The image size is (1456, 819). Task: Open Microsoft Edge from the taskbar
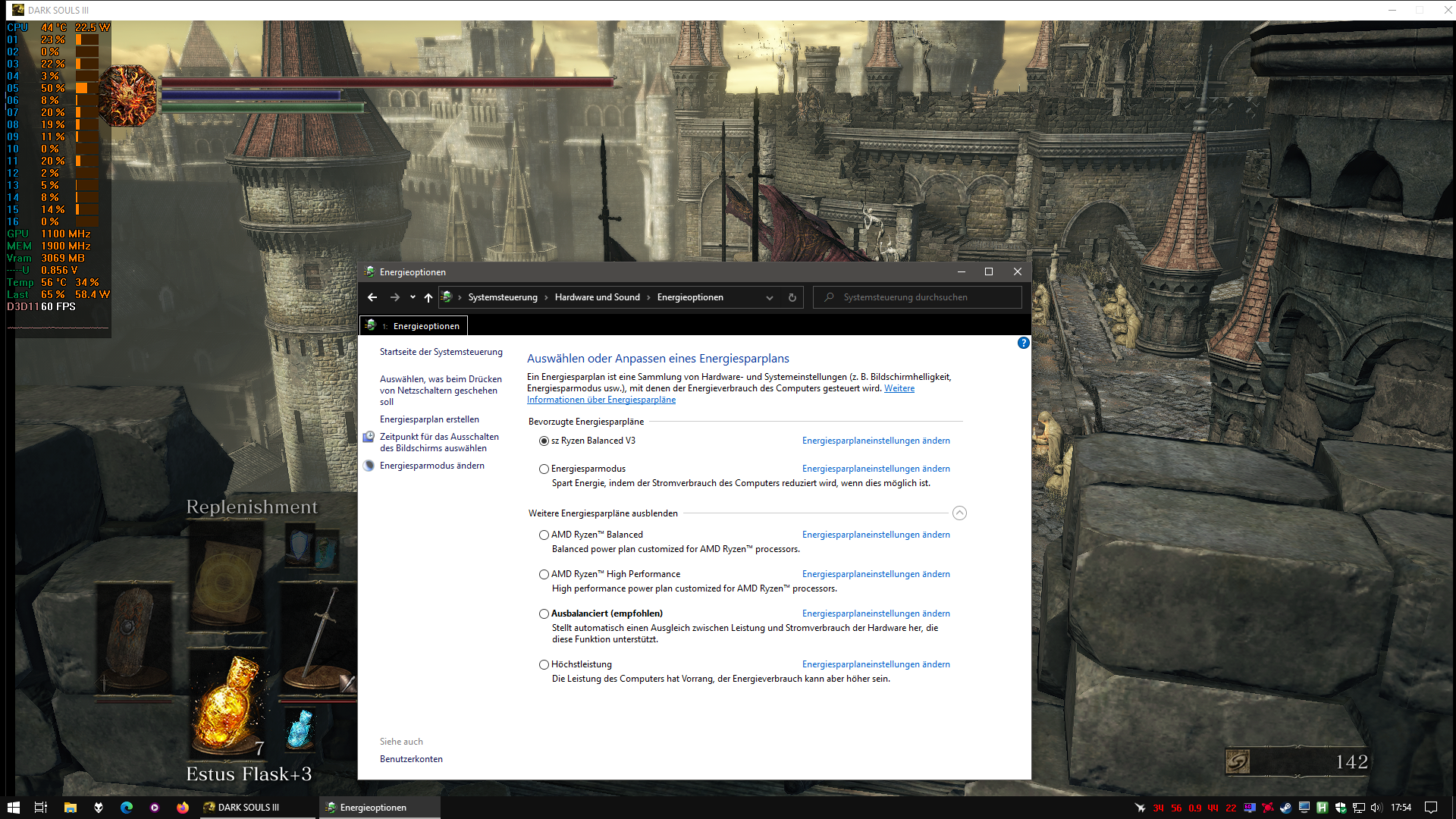click(x=126, y=808)
